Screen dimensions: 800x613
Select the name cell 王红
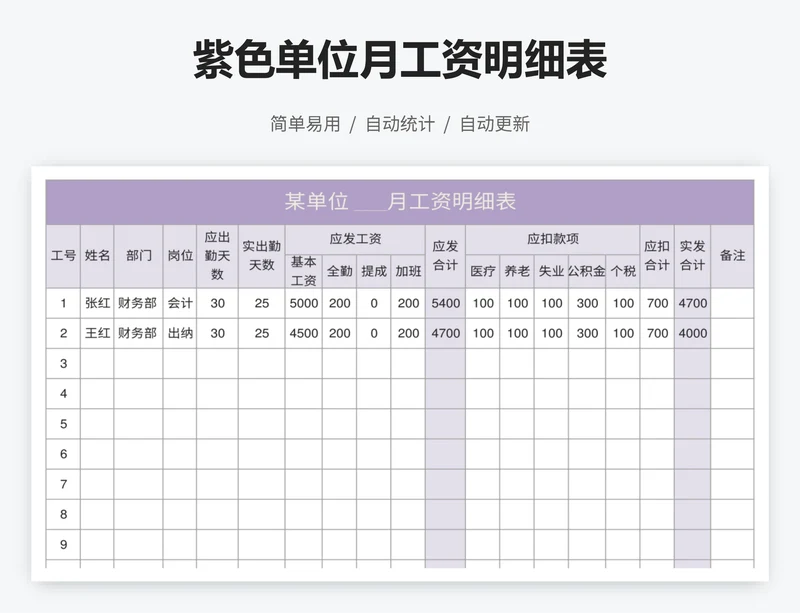[97, 334]
